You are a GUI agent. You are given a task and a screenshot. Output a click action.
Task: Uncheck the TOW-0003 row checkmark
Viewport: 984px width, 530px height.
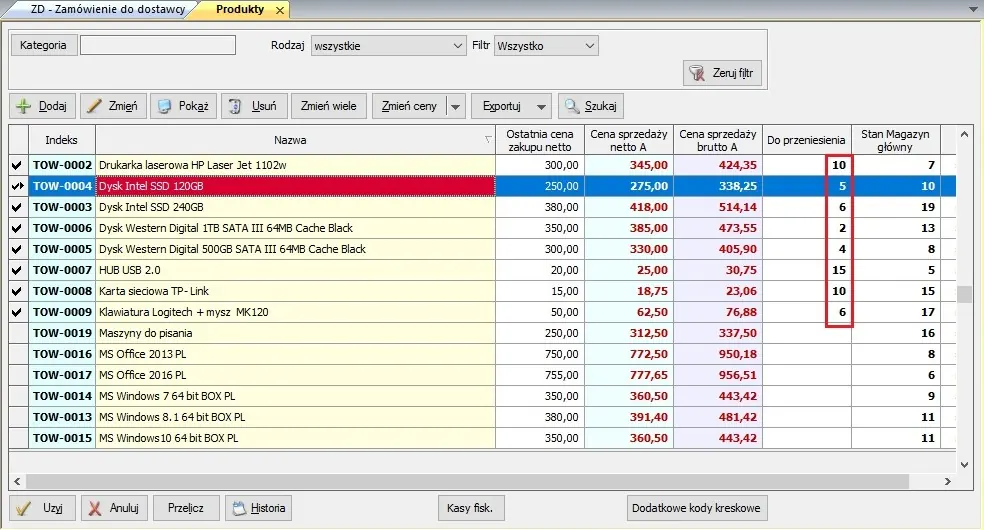click(17, 207)
